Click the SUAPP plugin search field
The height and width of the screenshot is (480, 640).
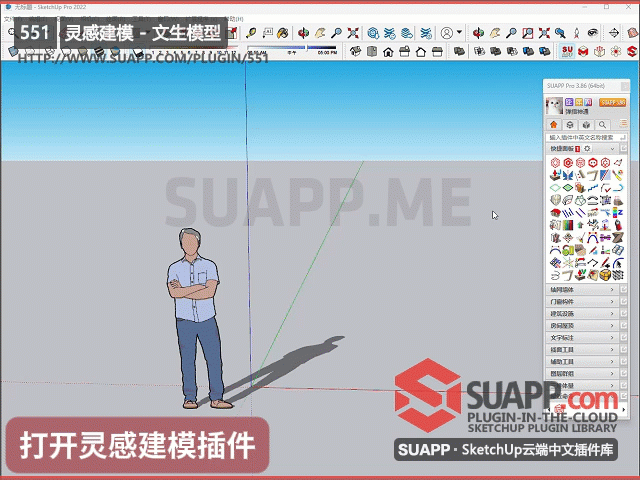point(585,136)
